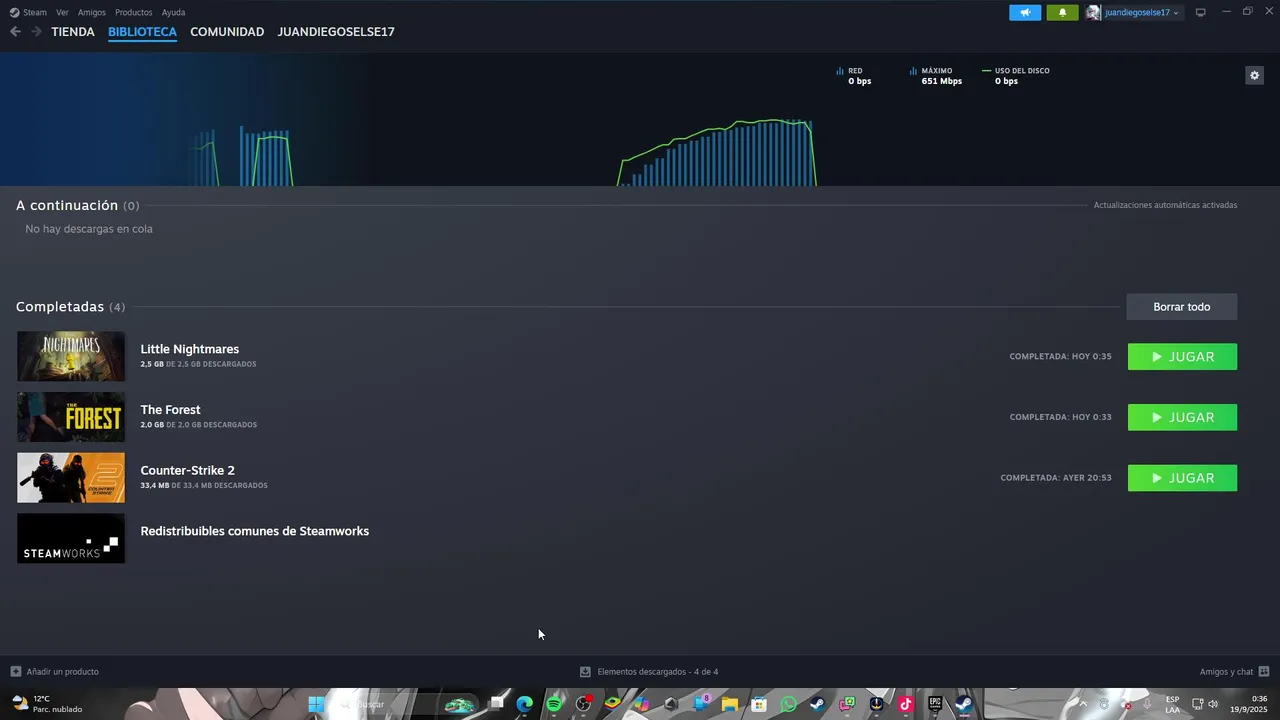The width and height of the screenshot is (1280, 720).
Task: Open Epic Games Launcher from the taskbar
Action: tap(935, 704)
